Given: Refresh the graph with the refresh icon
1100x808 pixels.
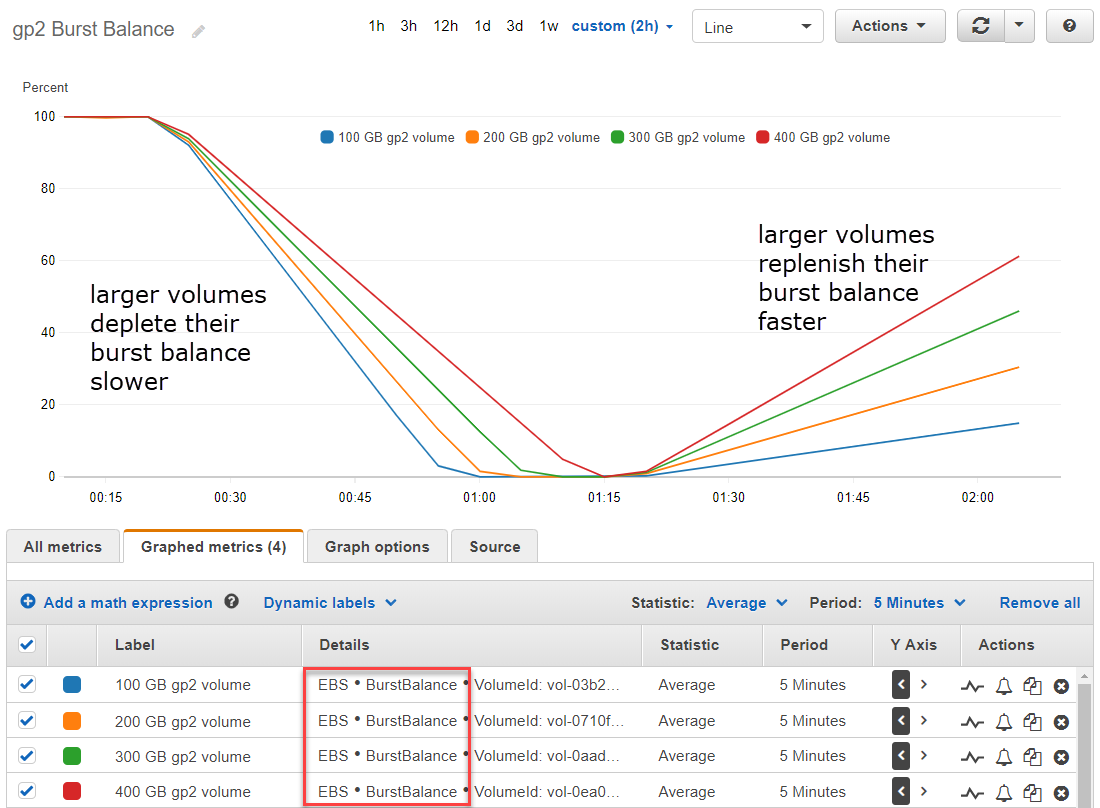Looking at the screenshot, I should pyautogui.click(x=981, y=26).
